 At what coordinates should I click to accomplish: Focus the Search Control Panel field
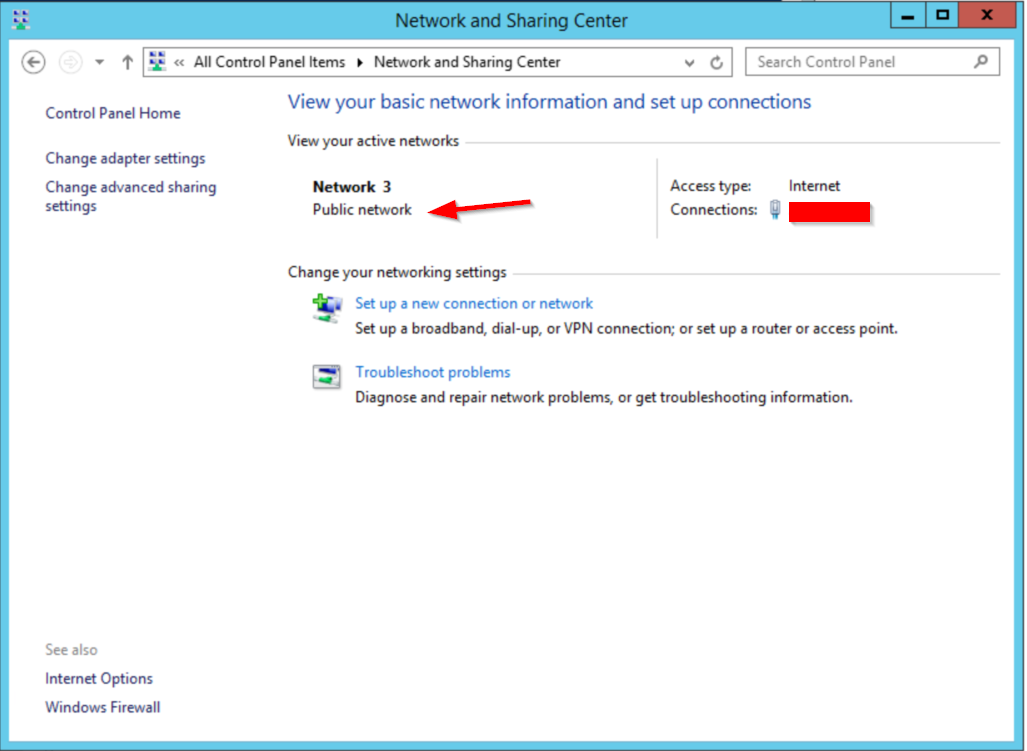pos(872,62)
